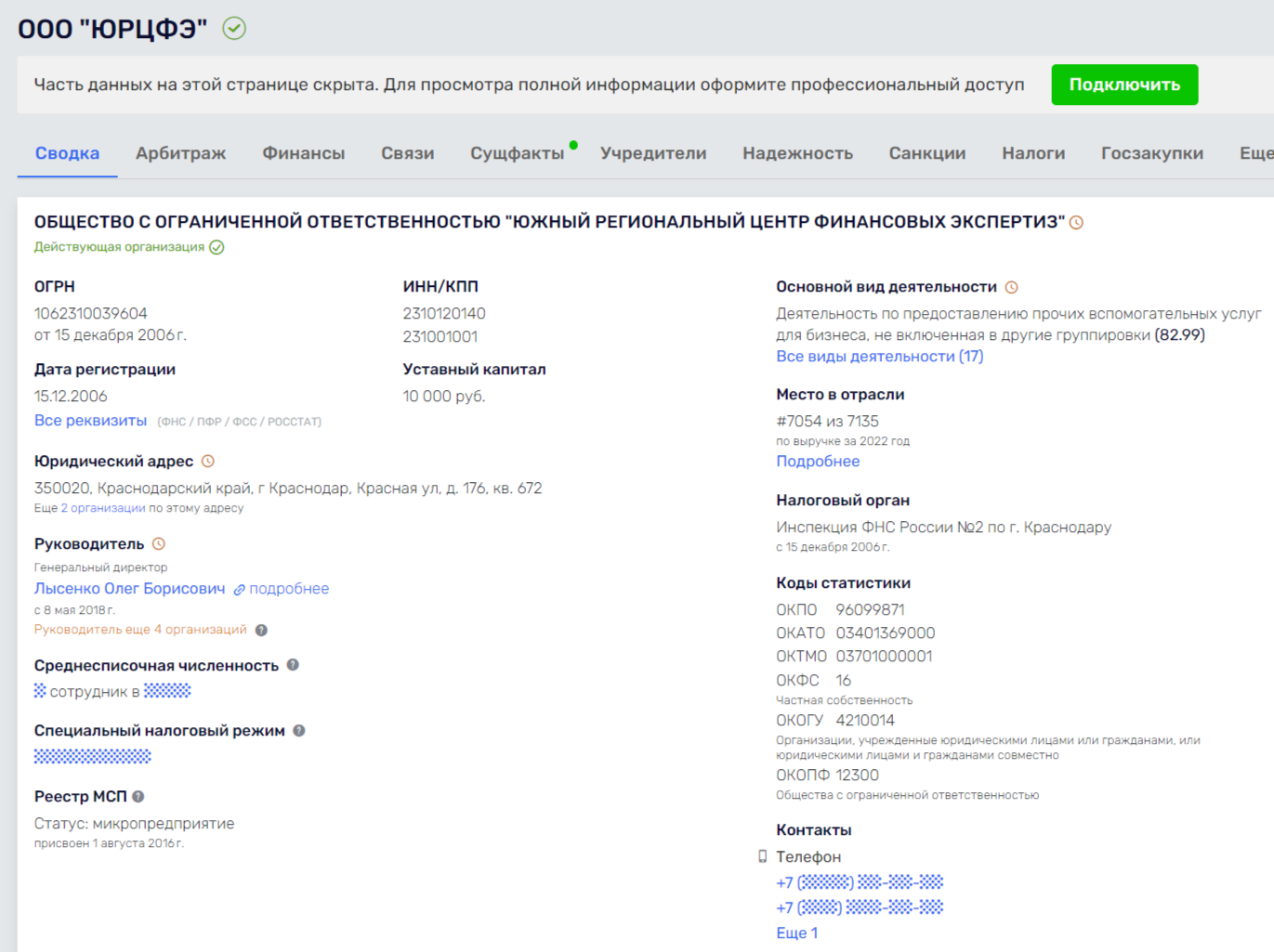The width and height of the screenshot is (1274, 952).
Task: Click ФНС / ПФР / ФСС / РОССТАТ note
Action: point(240,422)
